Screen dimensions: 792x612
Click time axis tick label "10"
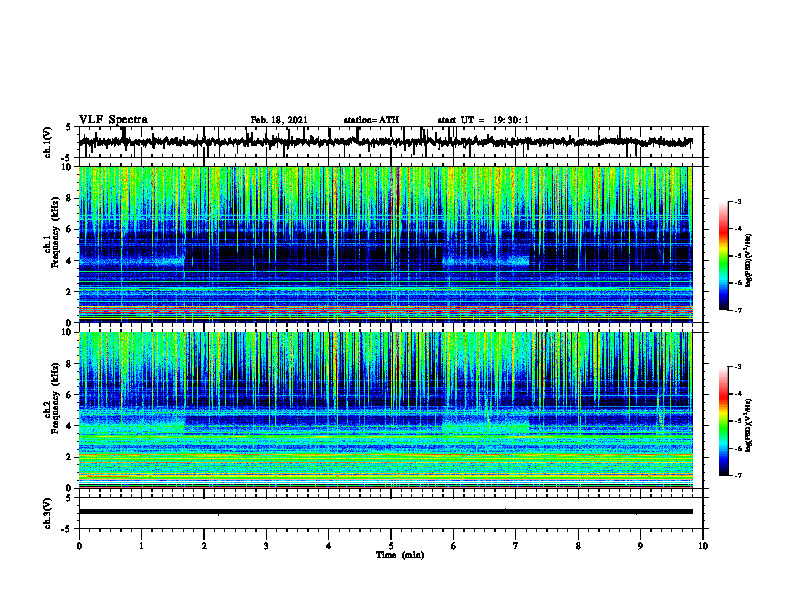(703, 546)
